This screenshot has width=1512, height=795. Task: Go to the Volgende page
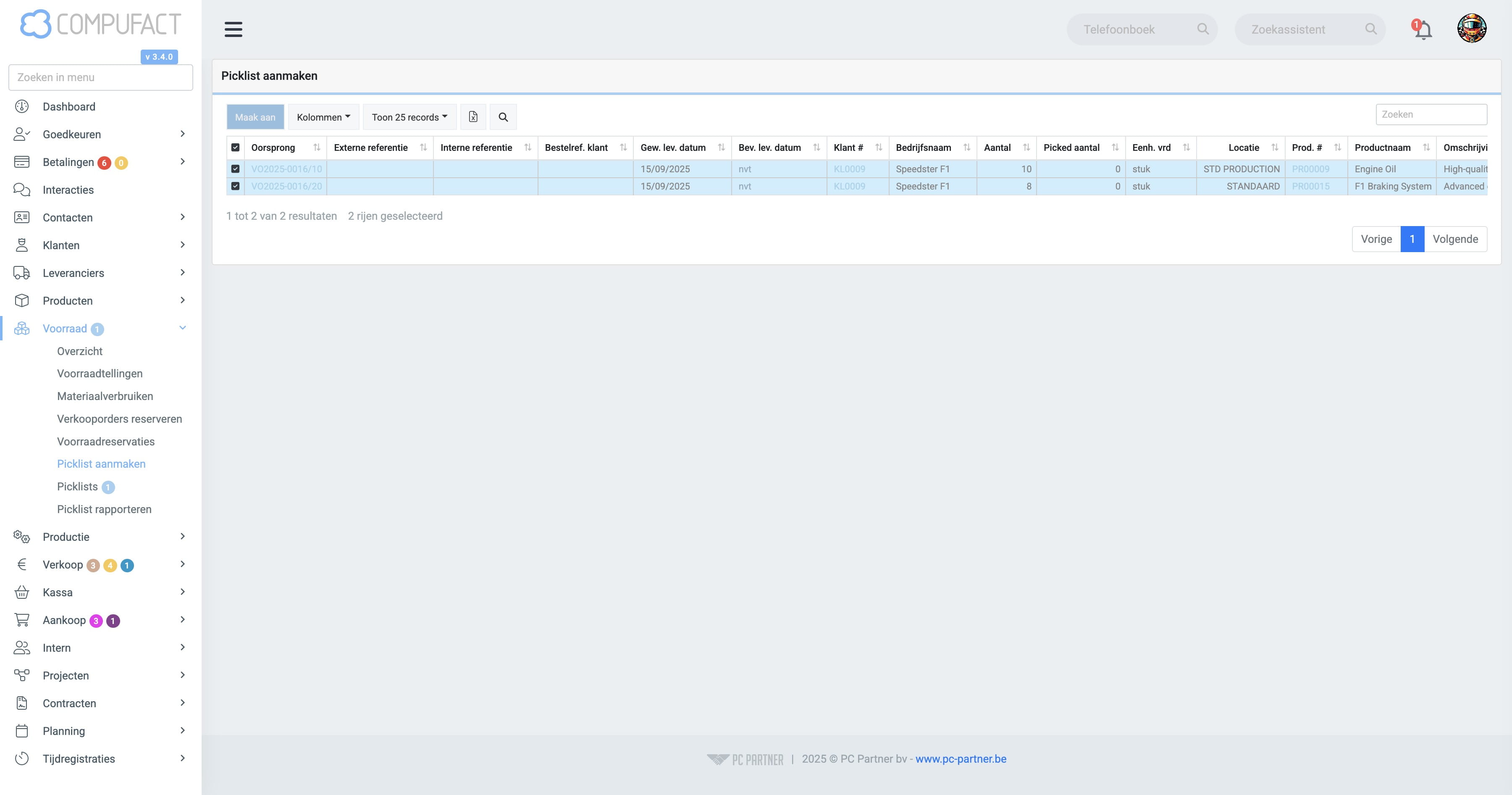tap(1455, 239)
